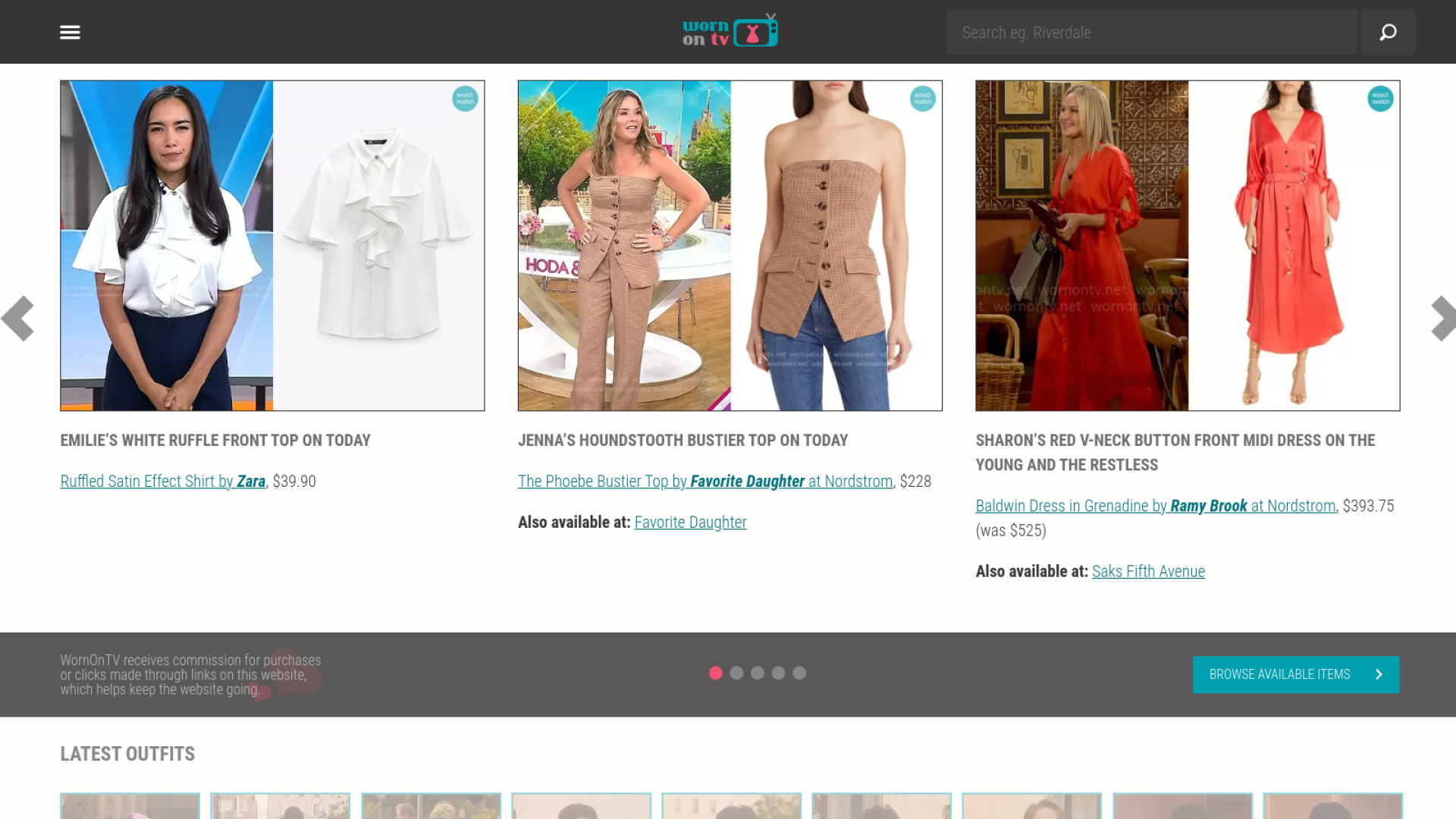This screenshot has height=819, width=1456.
Task: Click exact match badge on Jenna's bustier
Action: (922, 99)
